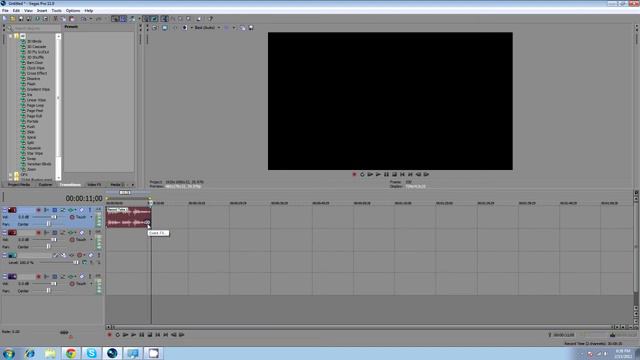The image size is (640, 360).
Task: Select Venetian Blinds transition in list
Action: 39,164
